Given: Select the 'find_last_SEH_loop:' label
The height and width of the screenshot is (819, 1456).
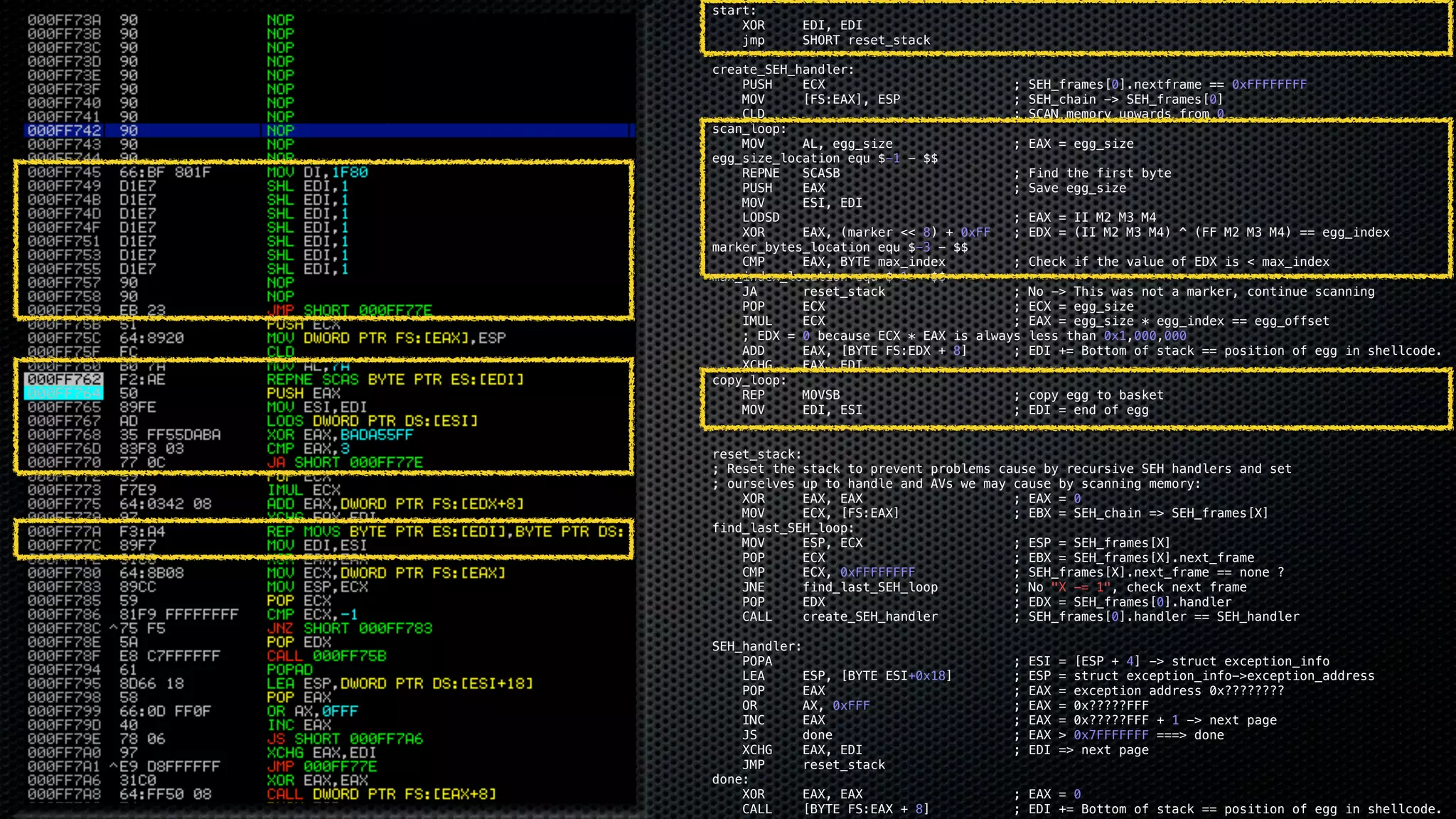Looking at the screenshot, I should coord(783,528).
